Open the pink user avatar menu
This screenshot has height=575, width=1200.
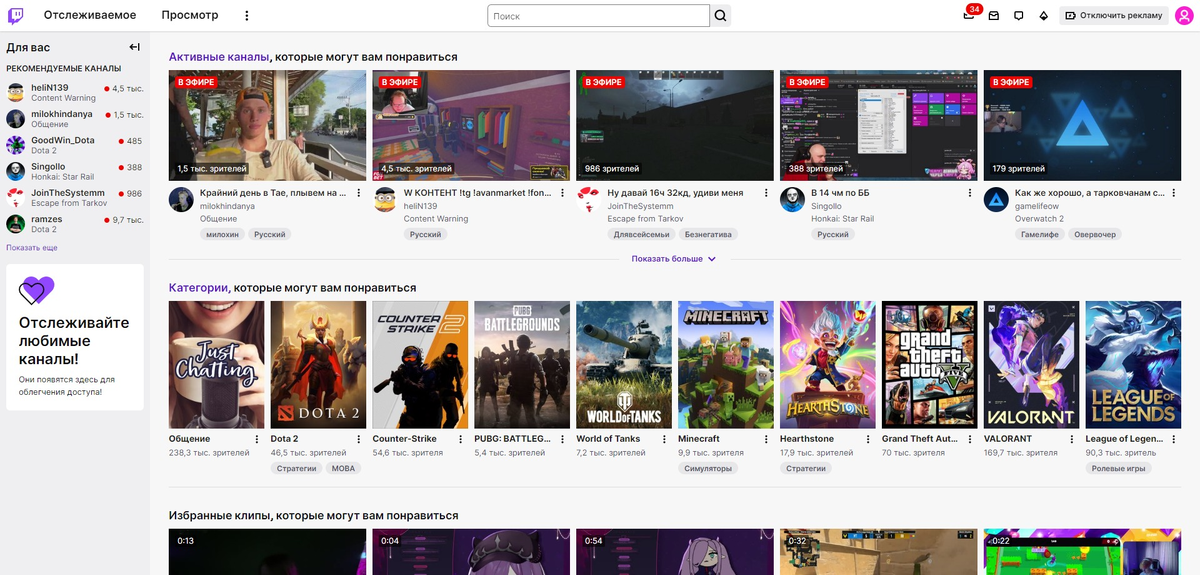tap(1183, 15)
